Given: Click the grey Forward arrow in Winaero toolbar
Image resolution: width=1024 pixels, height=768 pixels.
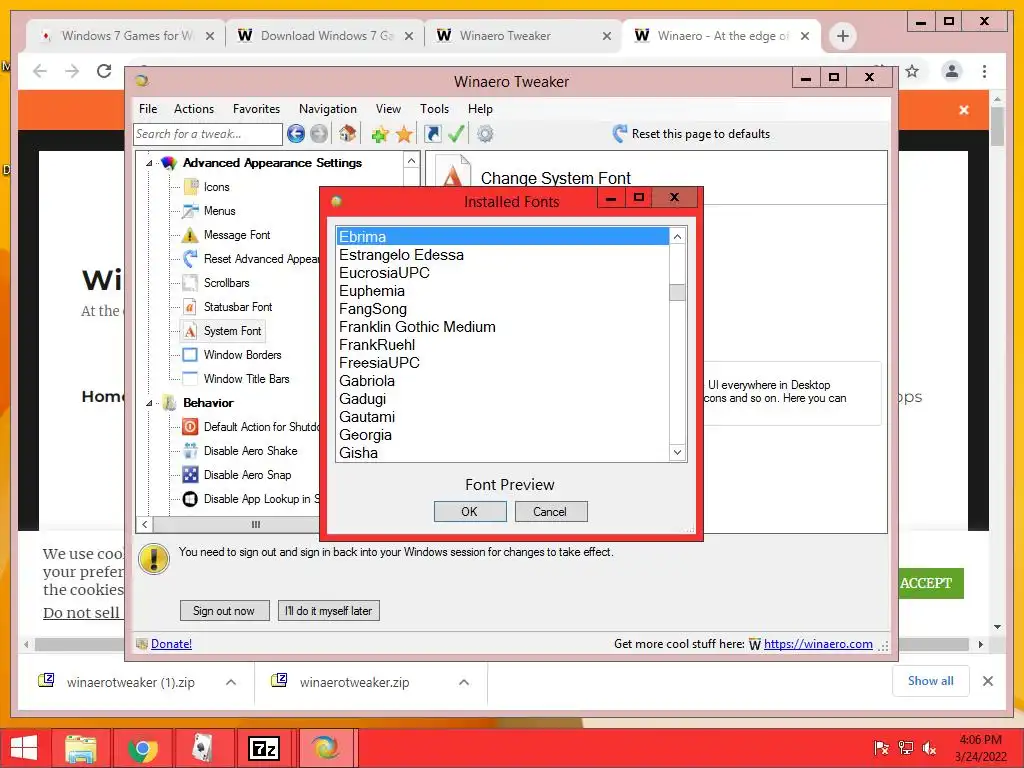Looking at the screenshot, I should pyautogui.click(x=319, y=134).
